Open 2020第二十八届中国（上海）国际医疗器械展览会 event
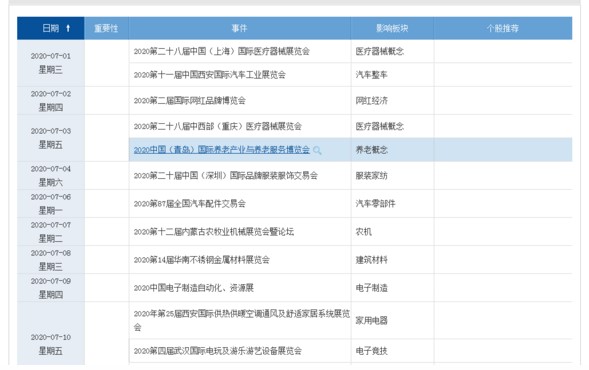 222,51
